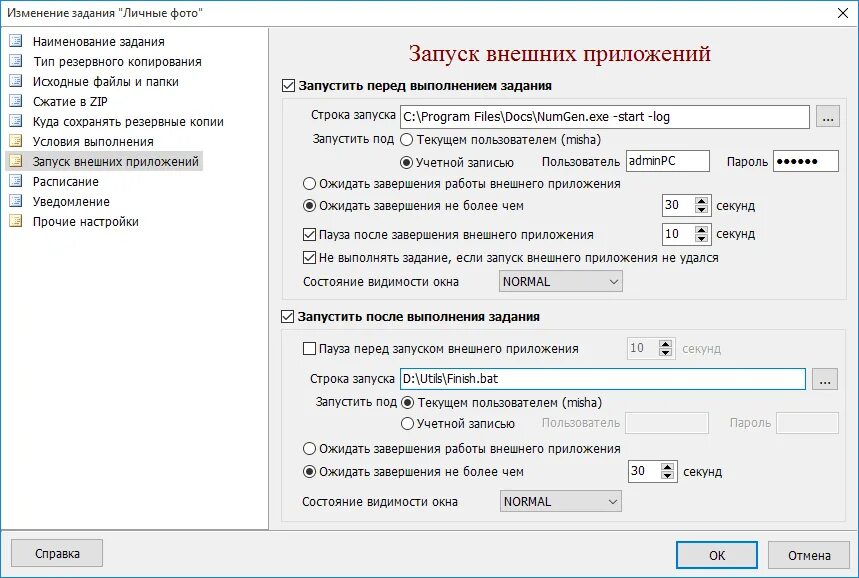859x578 pixels.
Task: Open pre-task Состояние видимости окна dropdown
Action: pyautogui.click(x=560, y=282)
